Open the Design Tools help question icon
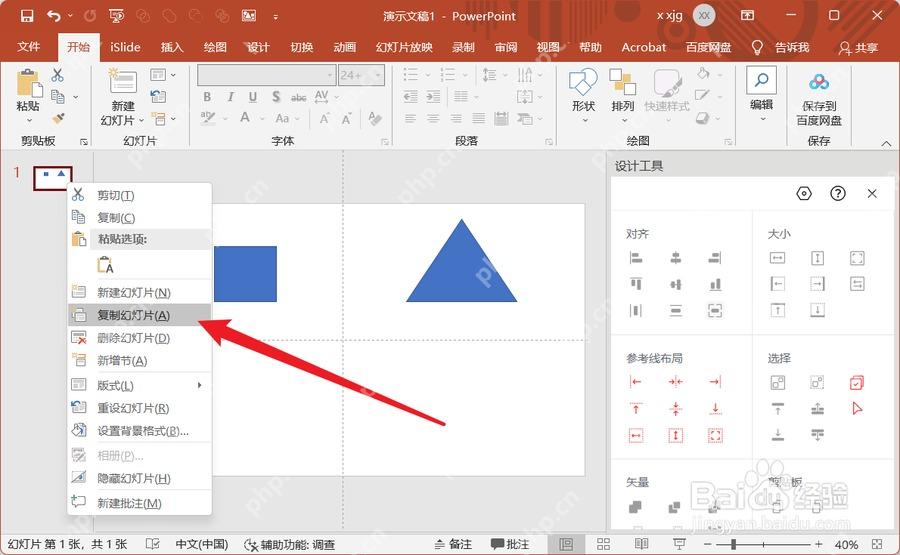This screenshot has width=900, height=555. [837, 193]
